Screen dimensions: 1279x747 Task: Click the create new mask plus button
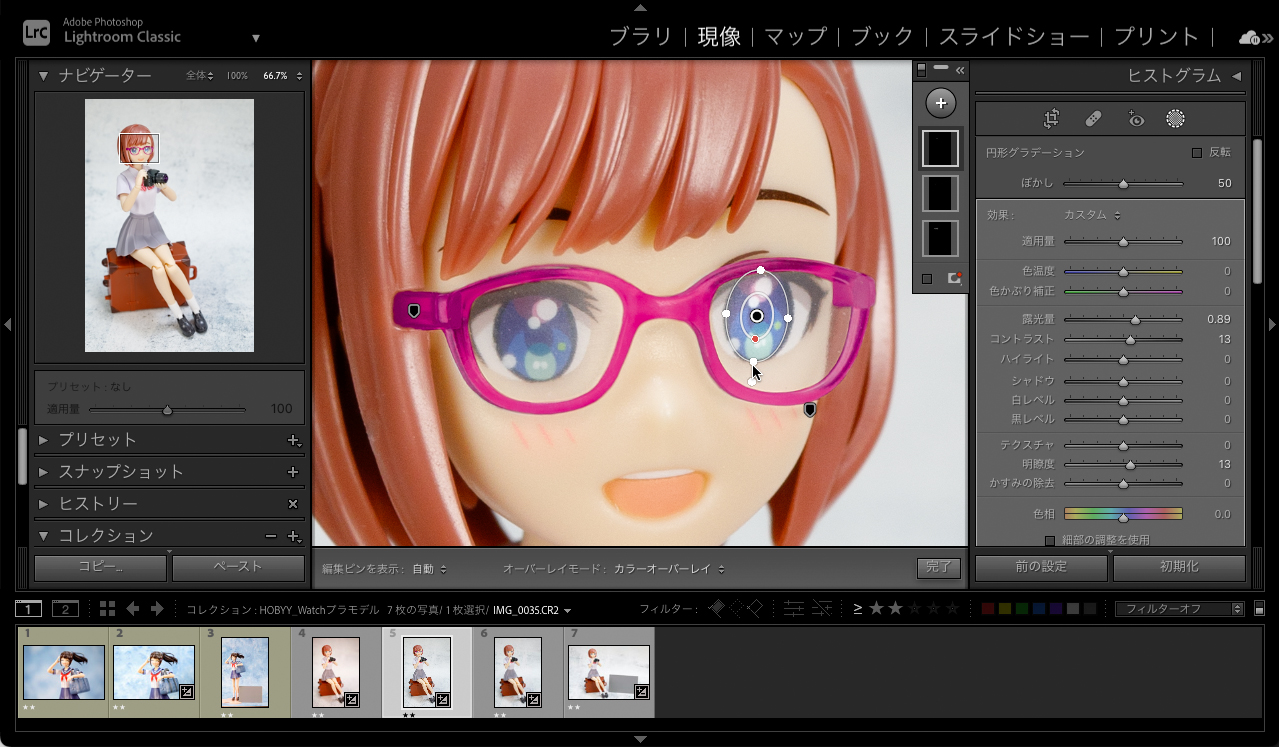click(940, 103)
